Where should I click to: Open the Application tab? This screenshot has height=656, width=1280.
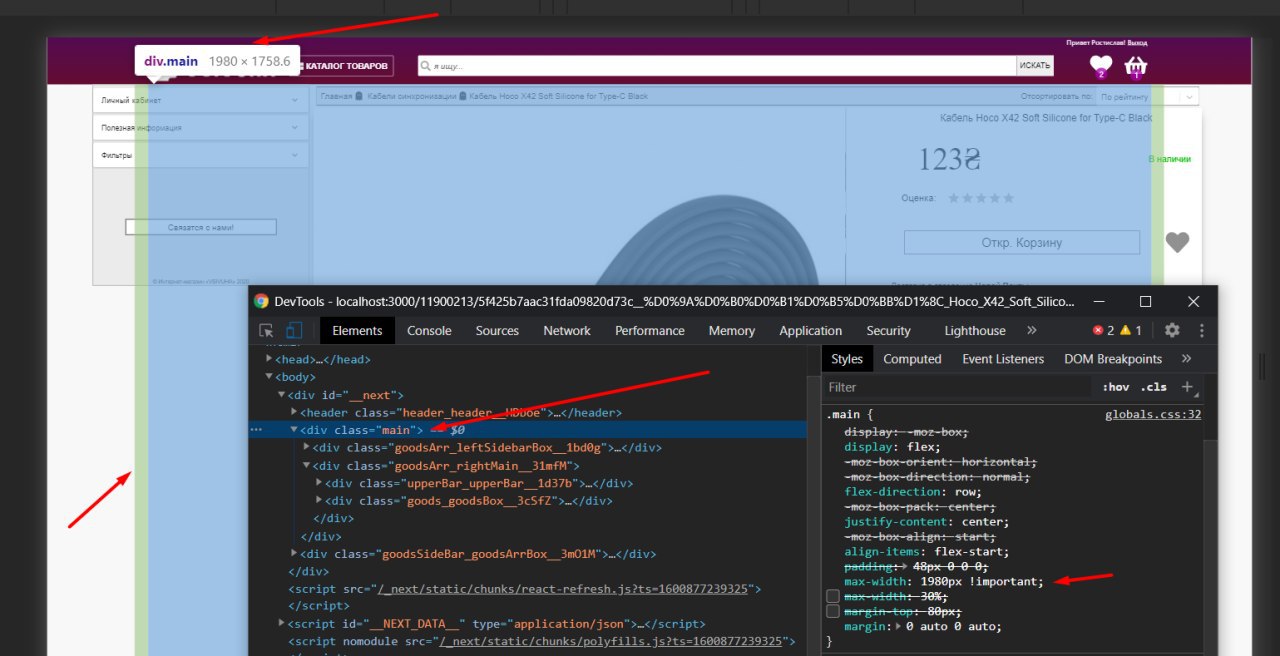click(810, 331)
